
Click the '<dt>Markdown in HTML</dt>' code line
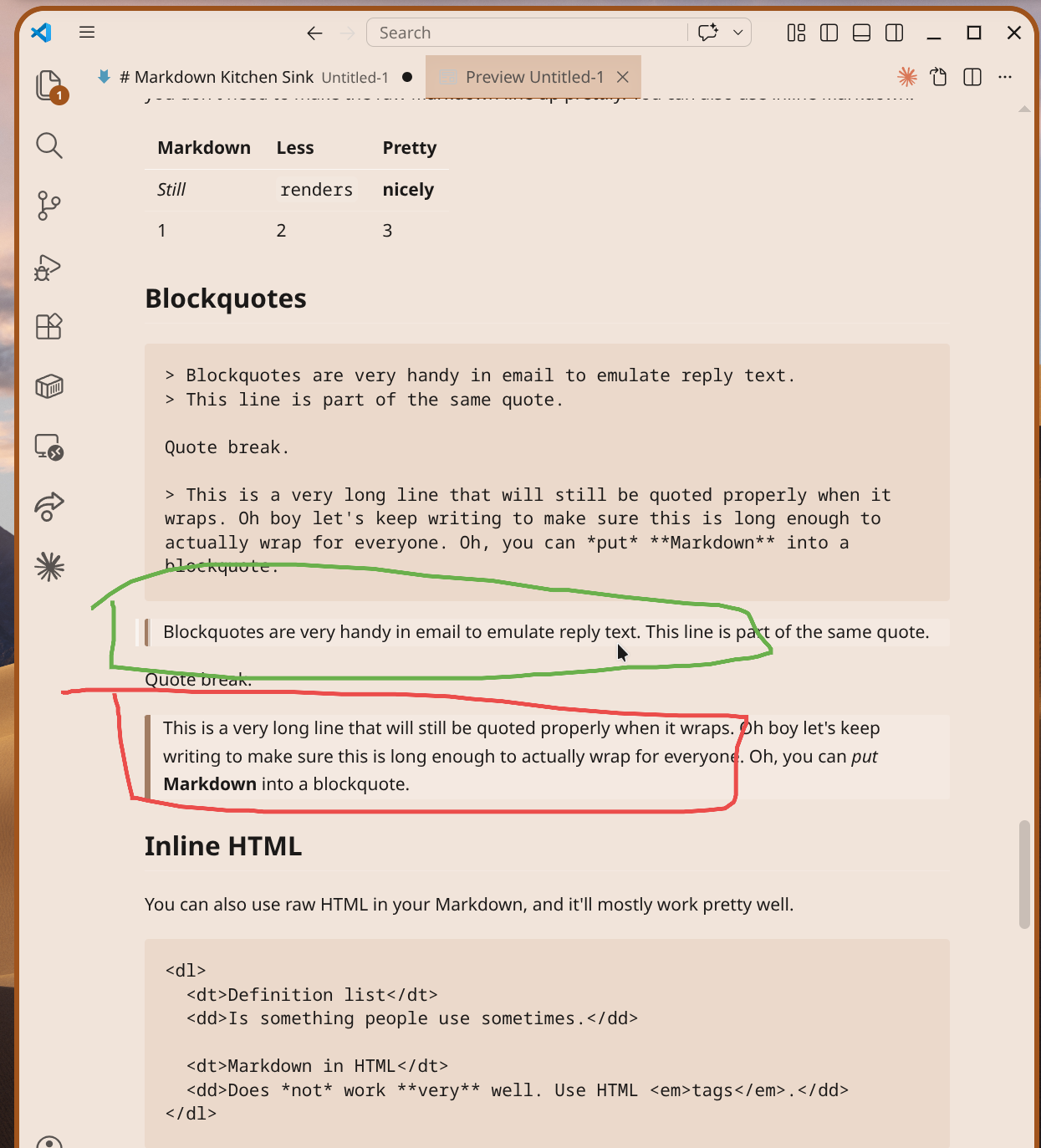tap(317, 1066)
